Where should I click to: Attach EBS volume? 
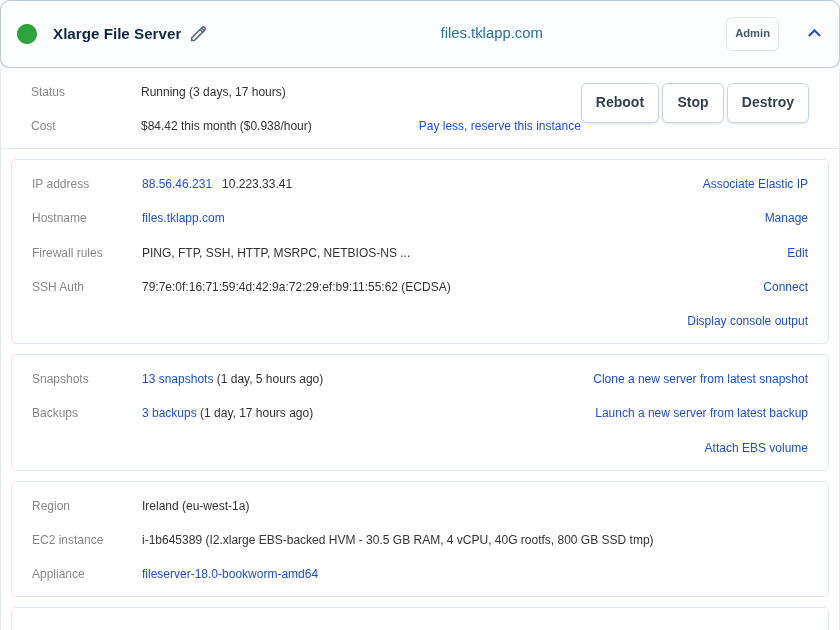click(x=756, y=448)
